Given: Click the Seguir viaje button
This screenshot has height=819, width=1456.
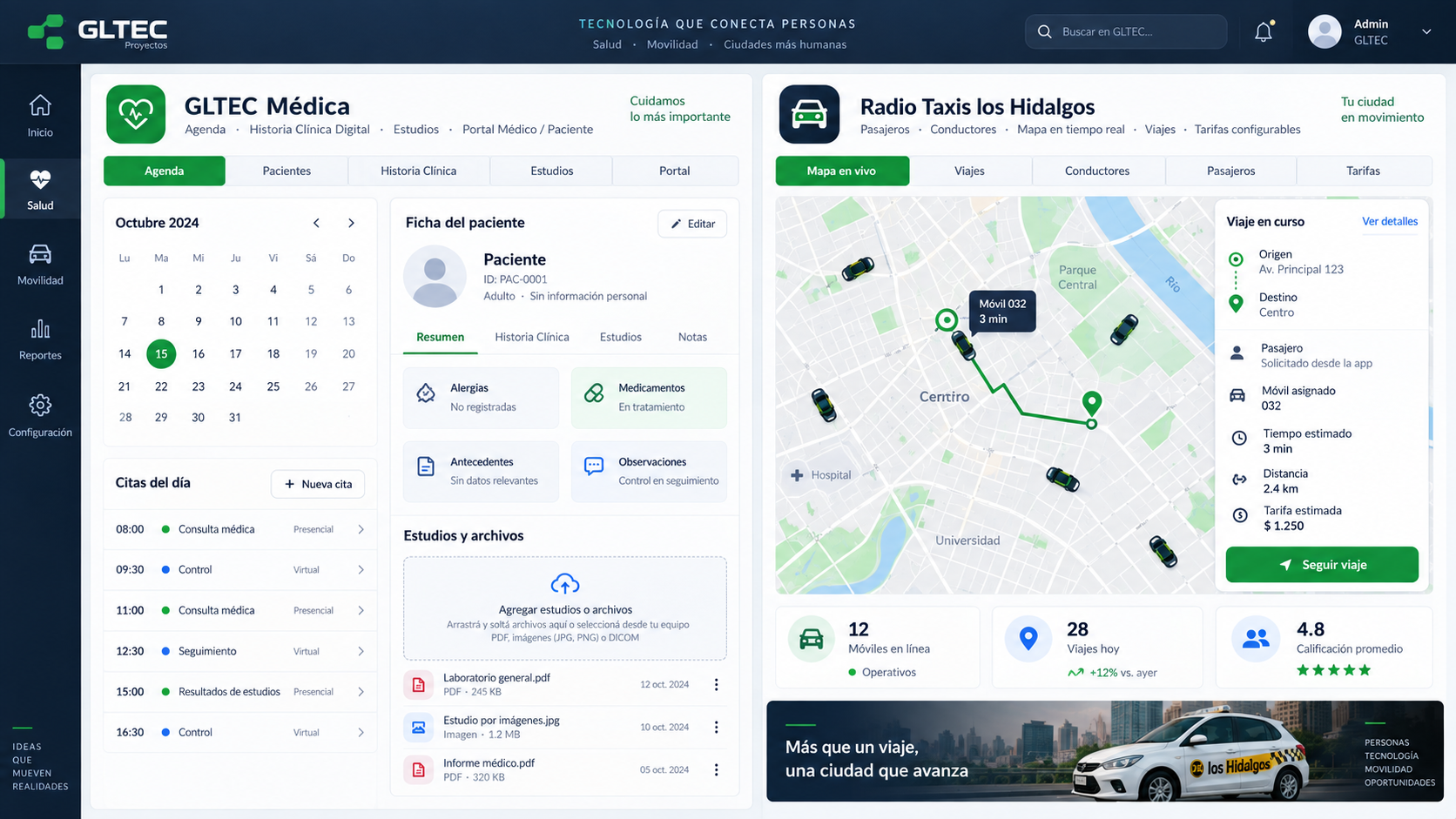Looking at the screenshot, I should pyautogui.click(x=1322, y=565).
